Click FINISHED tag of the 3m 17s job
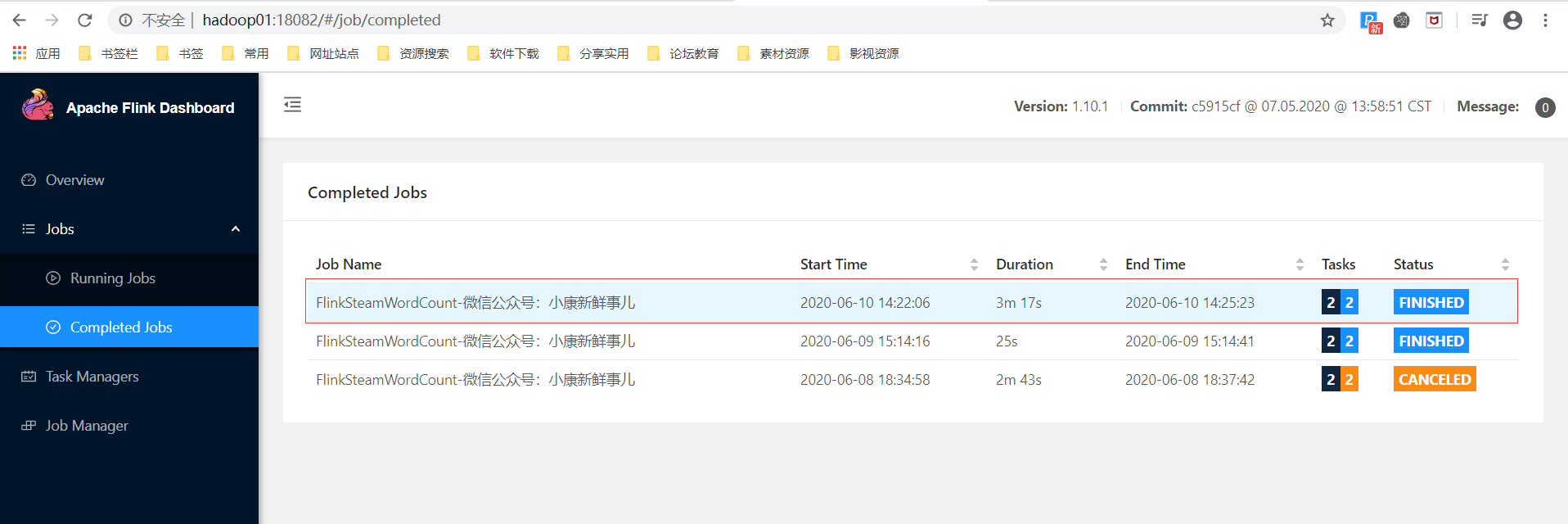 point(1431,302)
